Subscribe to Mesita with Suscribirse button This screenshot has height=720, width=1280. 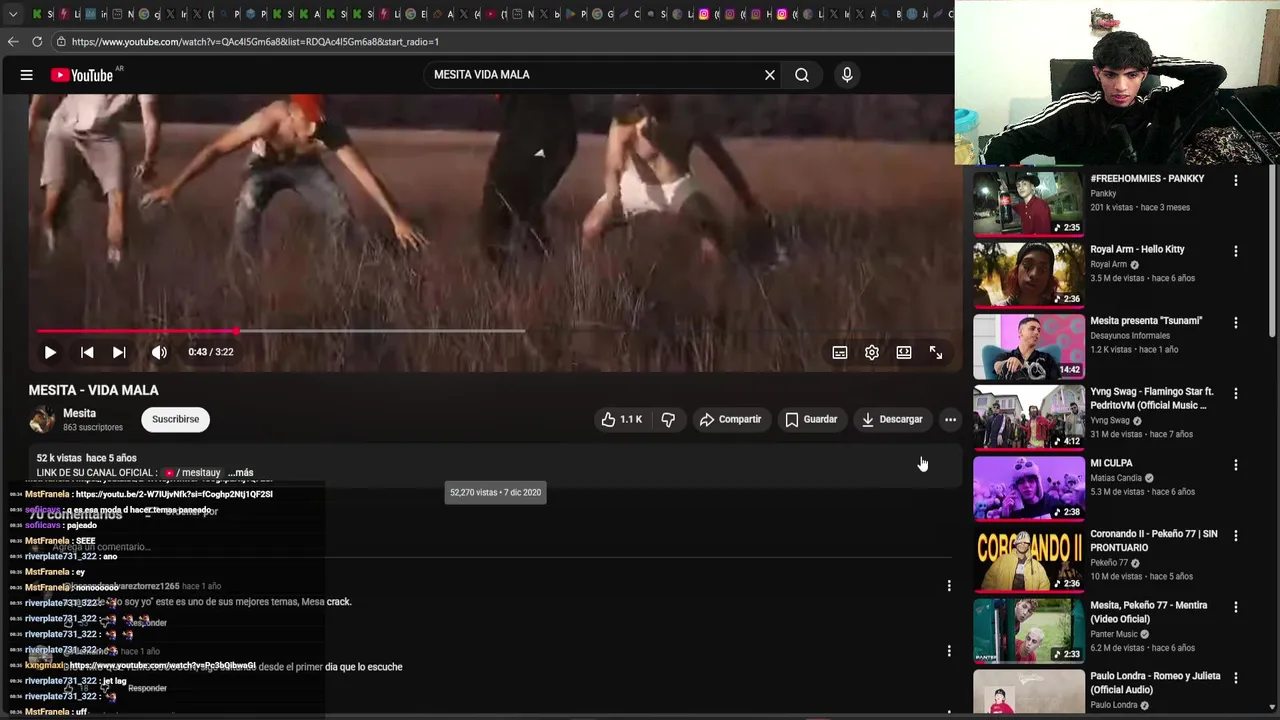[x=175, y=419]
